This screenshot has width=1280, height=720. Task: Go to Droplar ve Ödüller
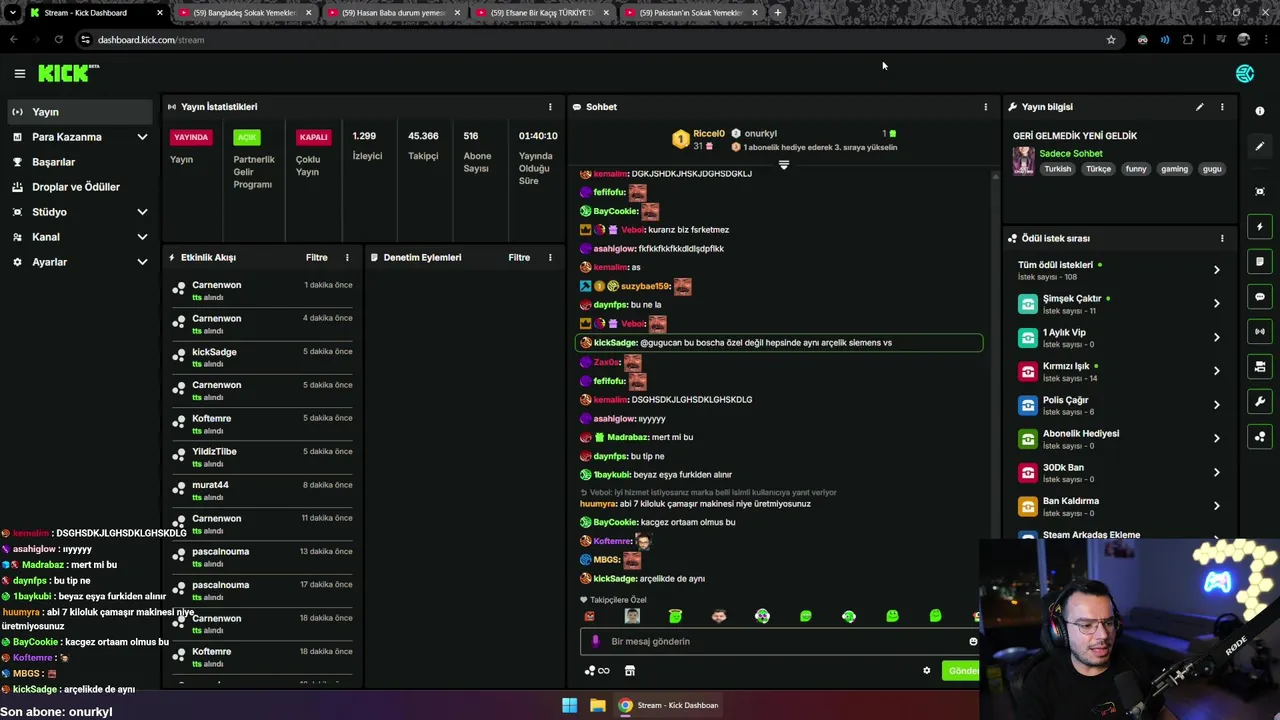tap(80, 187)
